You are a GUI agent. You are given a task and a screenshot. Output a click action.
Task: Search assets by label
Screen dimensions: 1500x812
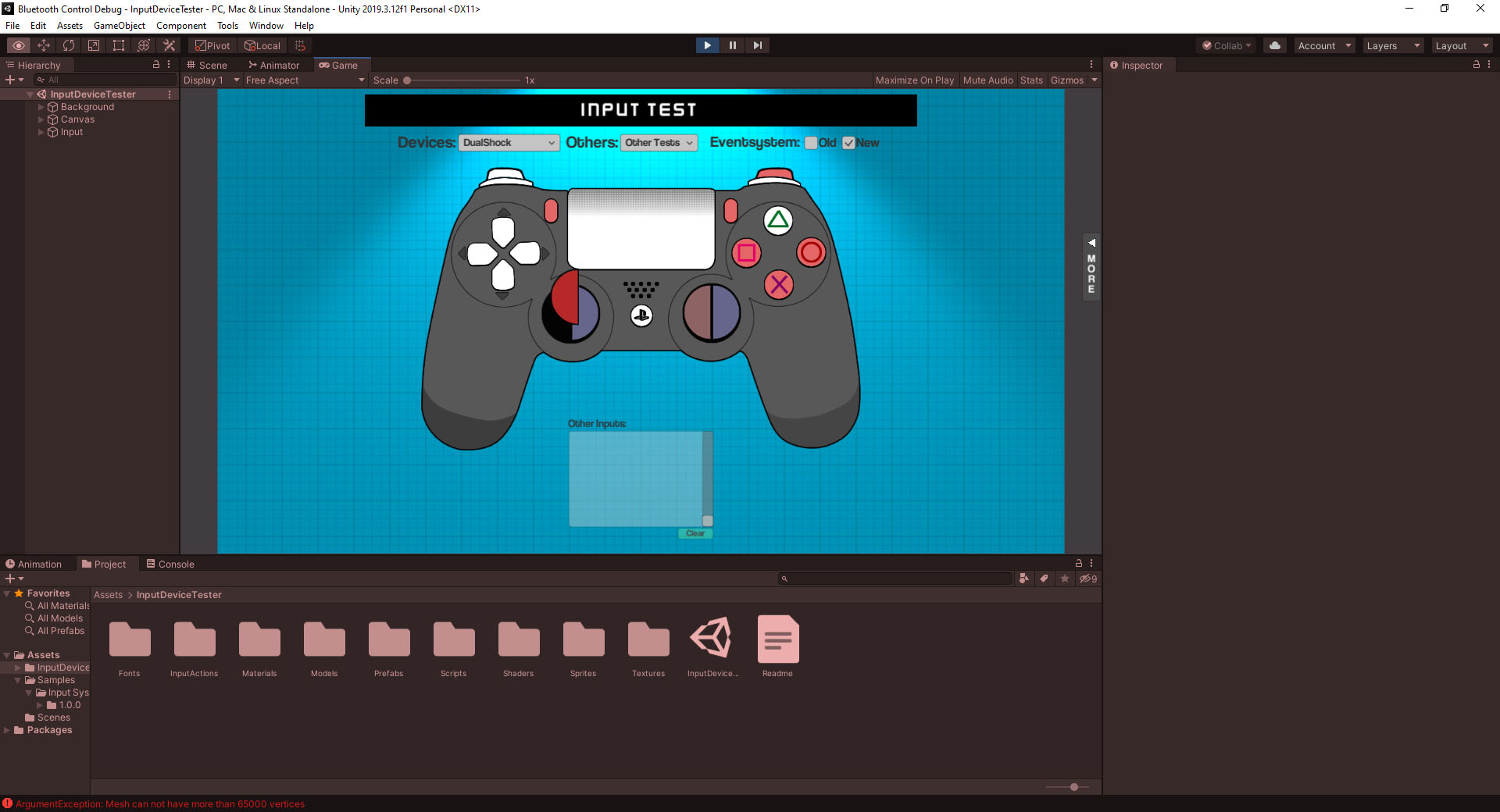1044,579
